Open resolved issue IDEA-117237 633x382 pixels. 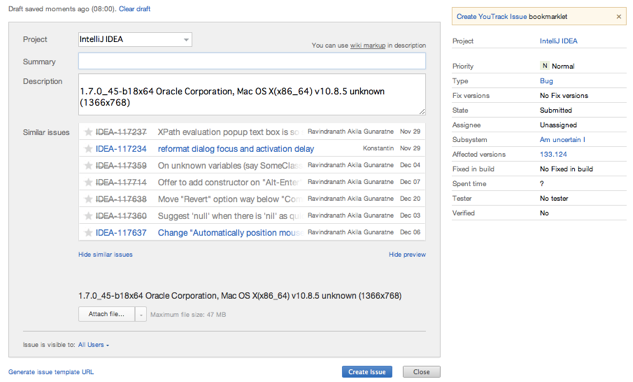pos(121,132)
